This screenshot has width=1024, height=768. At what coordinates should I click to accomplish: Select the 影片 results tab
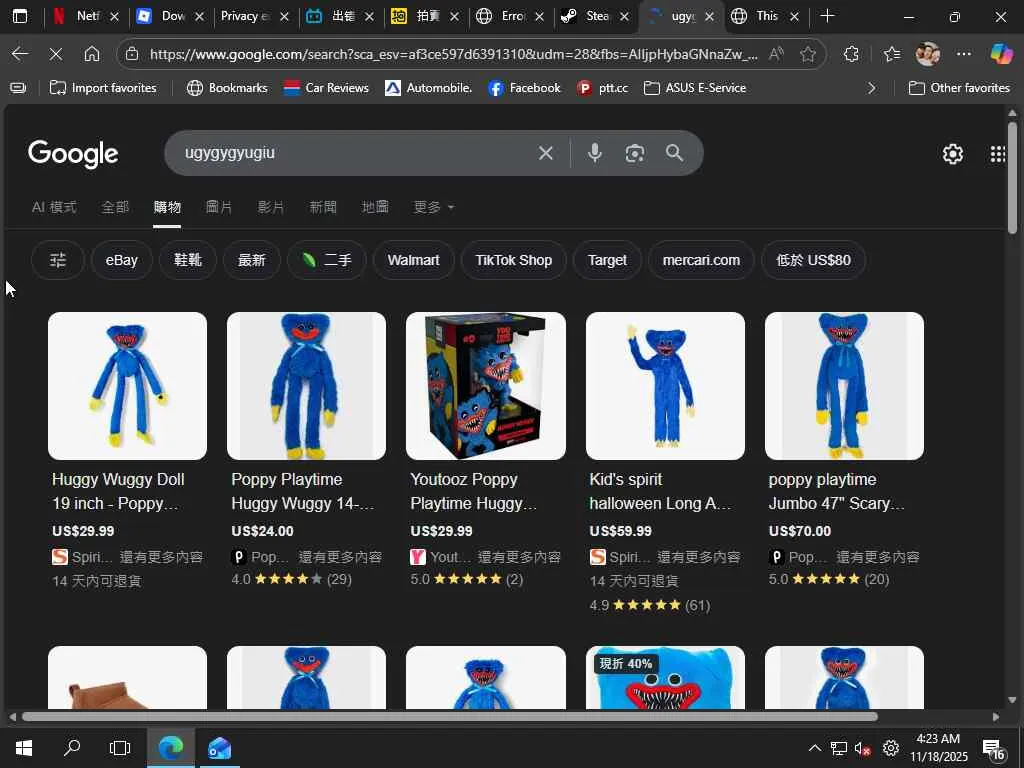pos(271,207)
